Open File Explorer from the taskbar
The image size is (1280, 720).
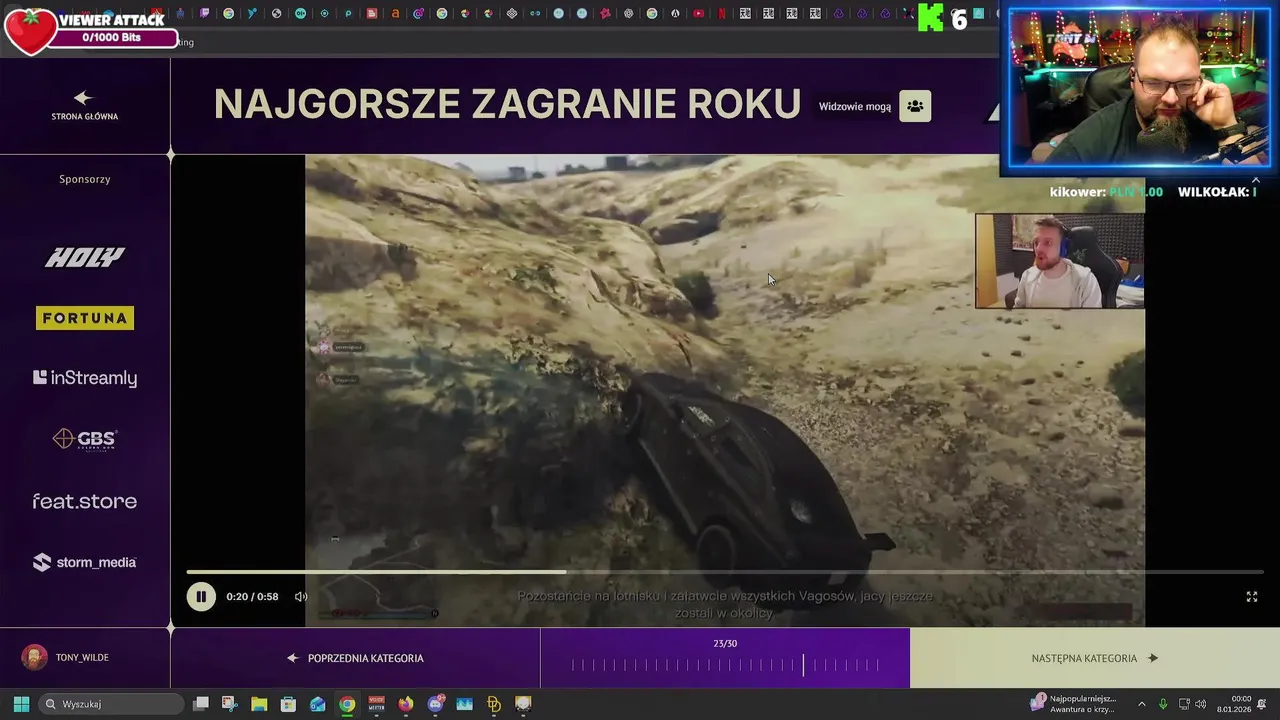pos(259,704)
